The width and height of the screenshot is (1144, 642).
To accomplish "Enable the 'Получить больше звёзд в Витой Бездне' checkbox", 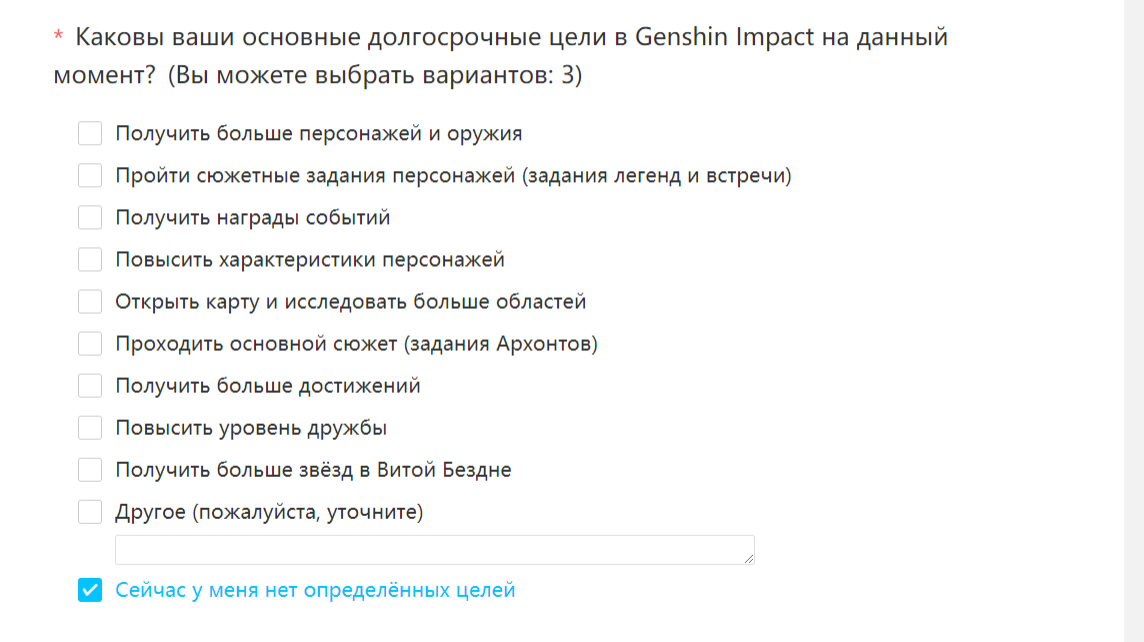I will (x=90, y=470).
